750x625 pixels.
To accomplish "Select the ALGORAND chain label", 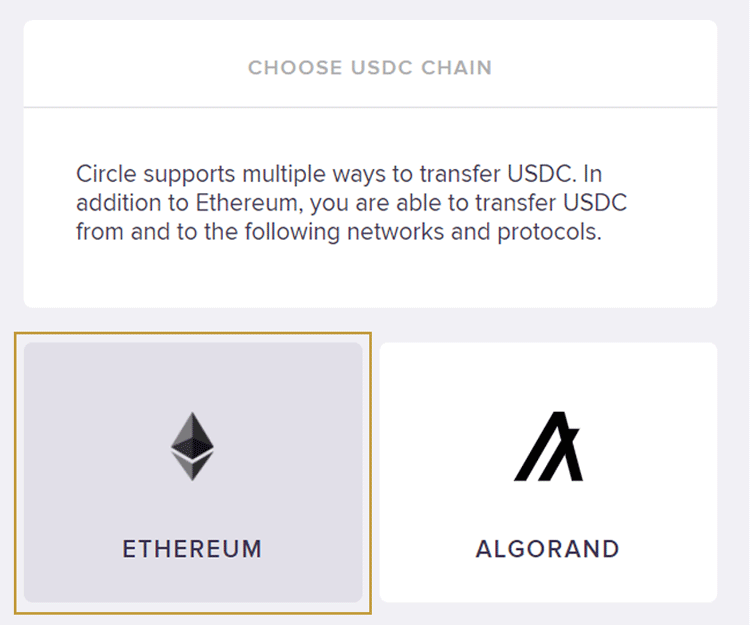I will click(548, 549).
